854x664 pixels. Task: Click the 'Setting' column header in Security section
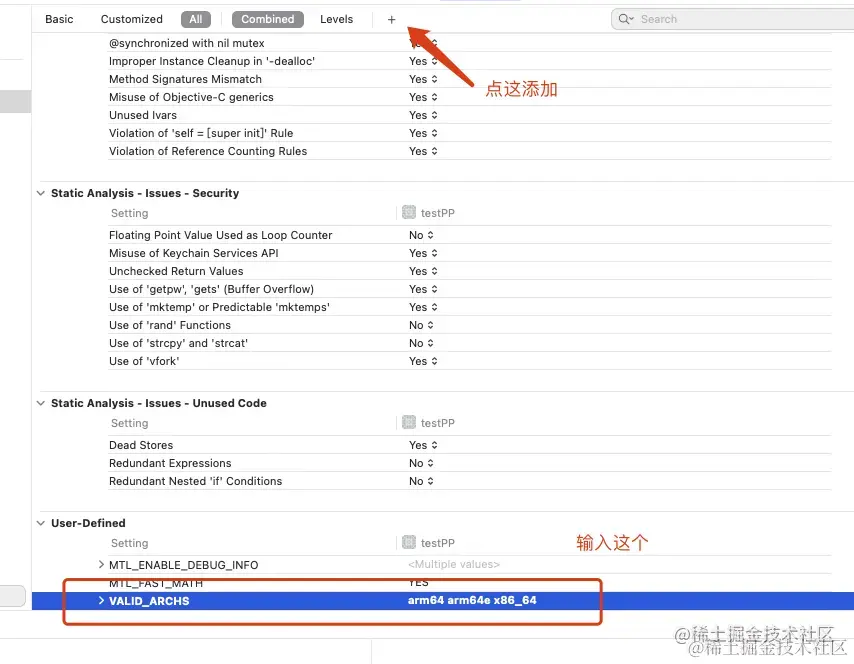tap(129, 213)
